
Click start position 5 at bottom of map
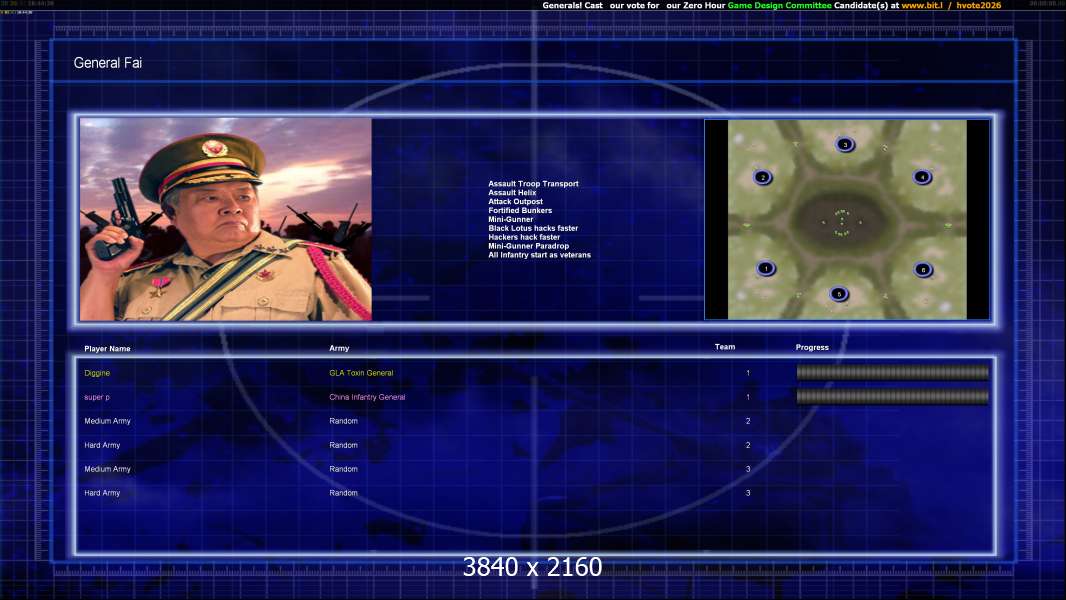click(x=839, y=294)
